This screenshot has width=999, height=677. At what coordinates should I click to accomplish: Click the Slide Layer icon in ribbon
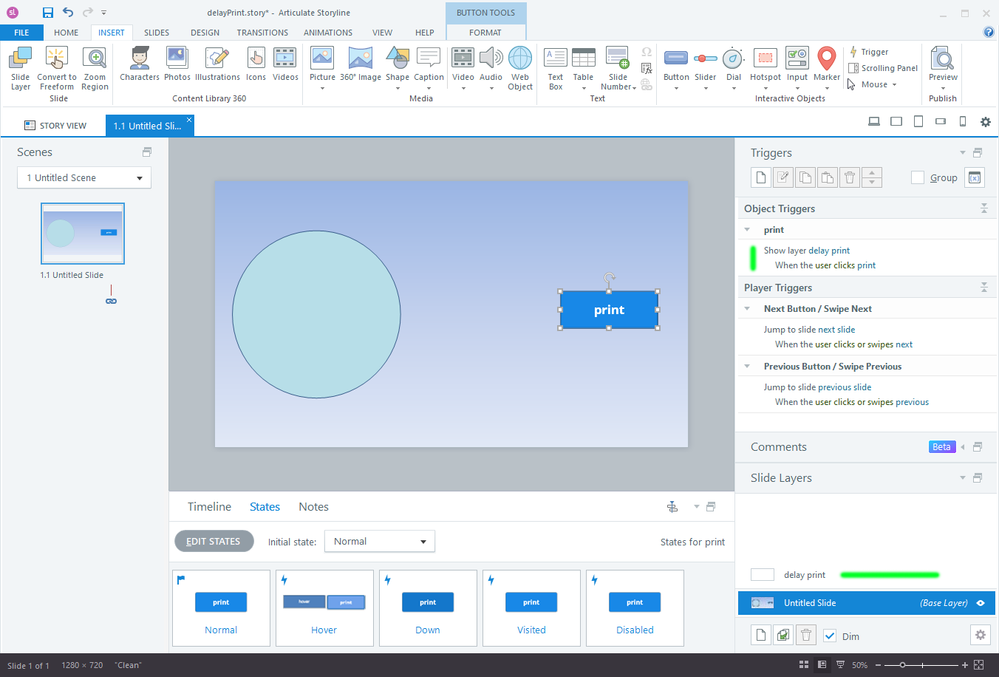pos(20,60)
